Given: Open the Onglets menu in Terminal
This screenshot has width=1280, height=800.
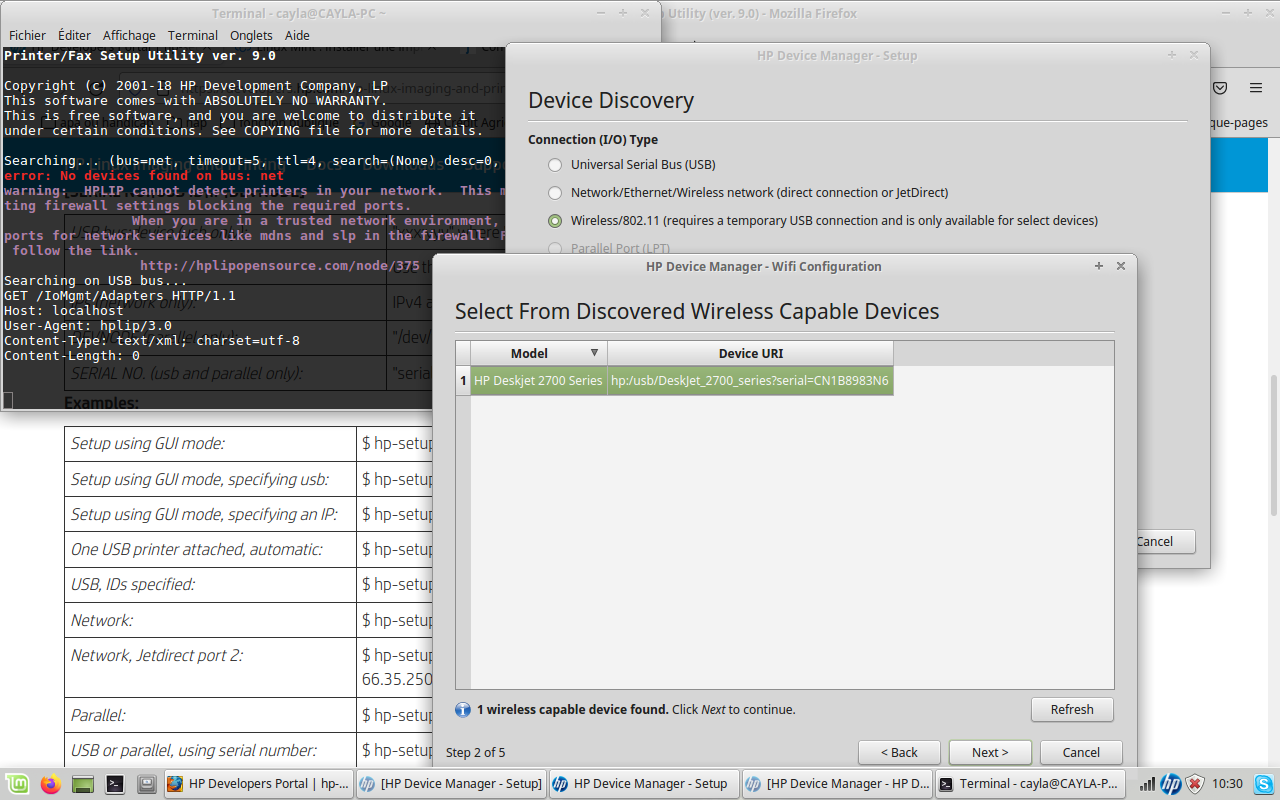Looking at the screenshot, I should pos(251,35).
